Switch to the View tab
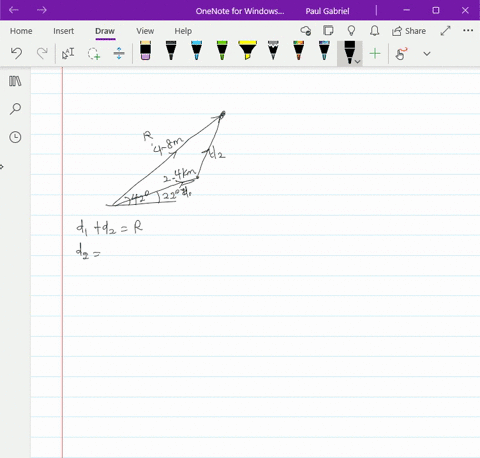This screenshot has width=480, height=458. click(145, 31)
